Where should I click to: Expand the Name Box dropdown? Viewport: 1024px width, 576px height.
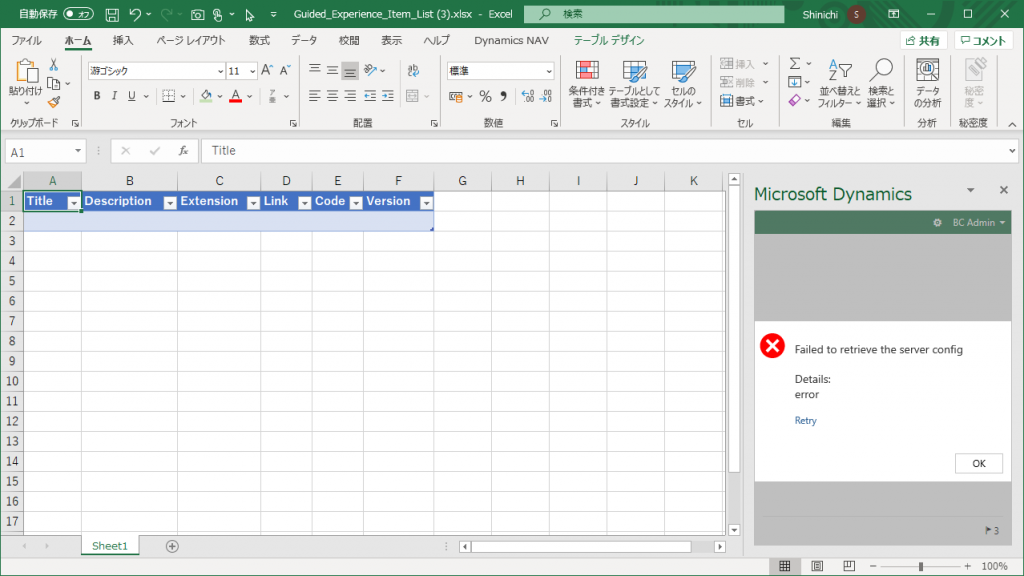tap(78, 152)
